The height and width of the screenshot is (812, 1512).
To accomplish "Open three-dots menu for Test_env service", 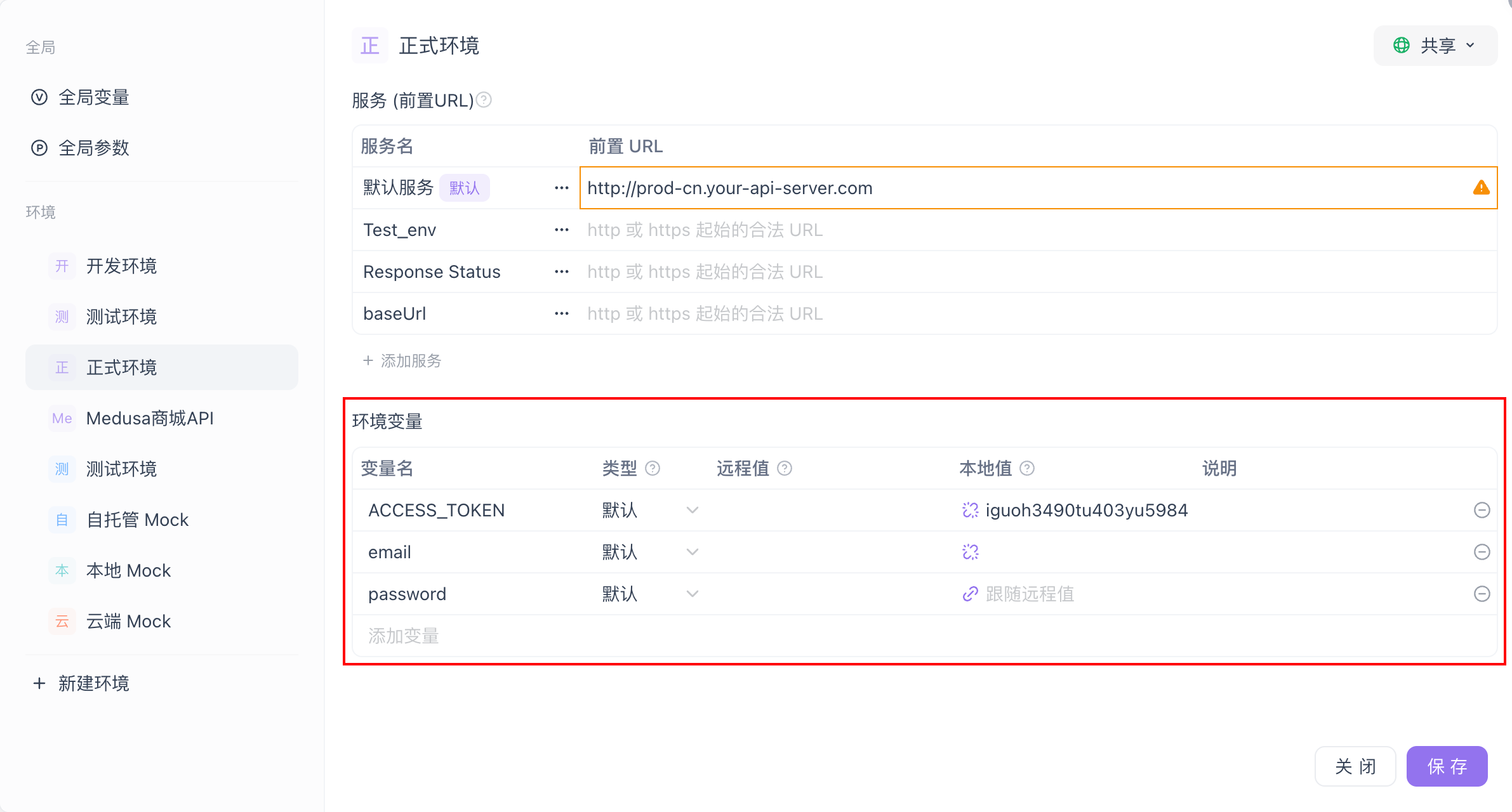I will tap(561, 230).
